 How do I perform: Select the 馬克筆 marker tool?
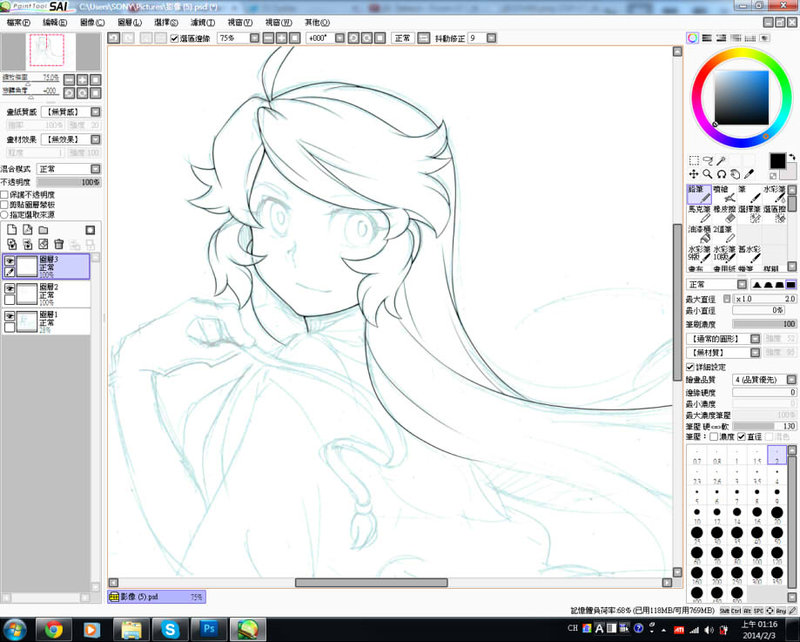[x=699, y=214]
